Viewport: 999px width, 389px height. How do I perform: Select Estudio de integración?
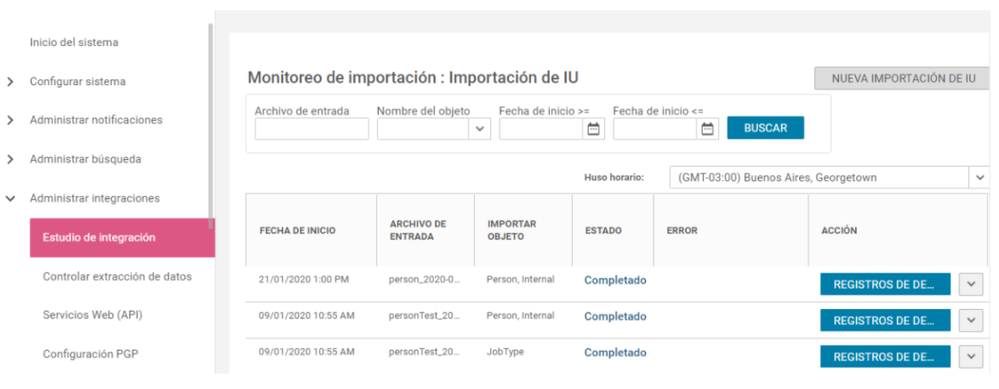(x=122, y=237)
